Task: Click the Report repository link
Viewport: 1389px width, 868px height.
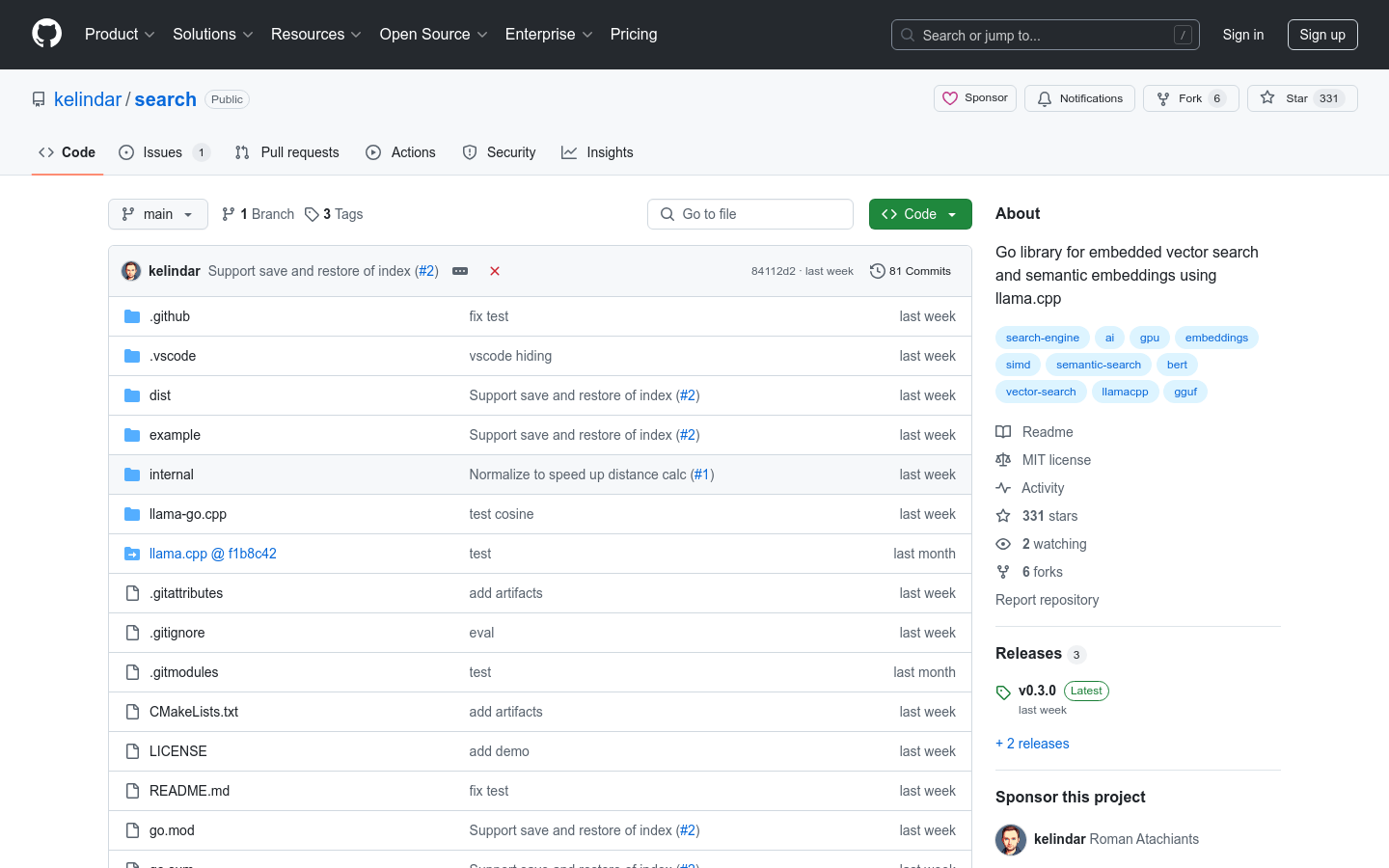Action: [x=1047, y=600]
